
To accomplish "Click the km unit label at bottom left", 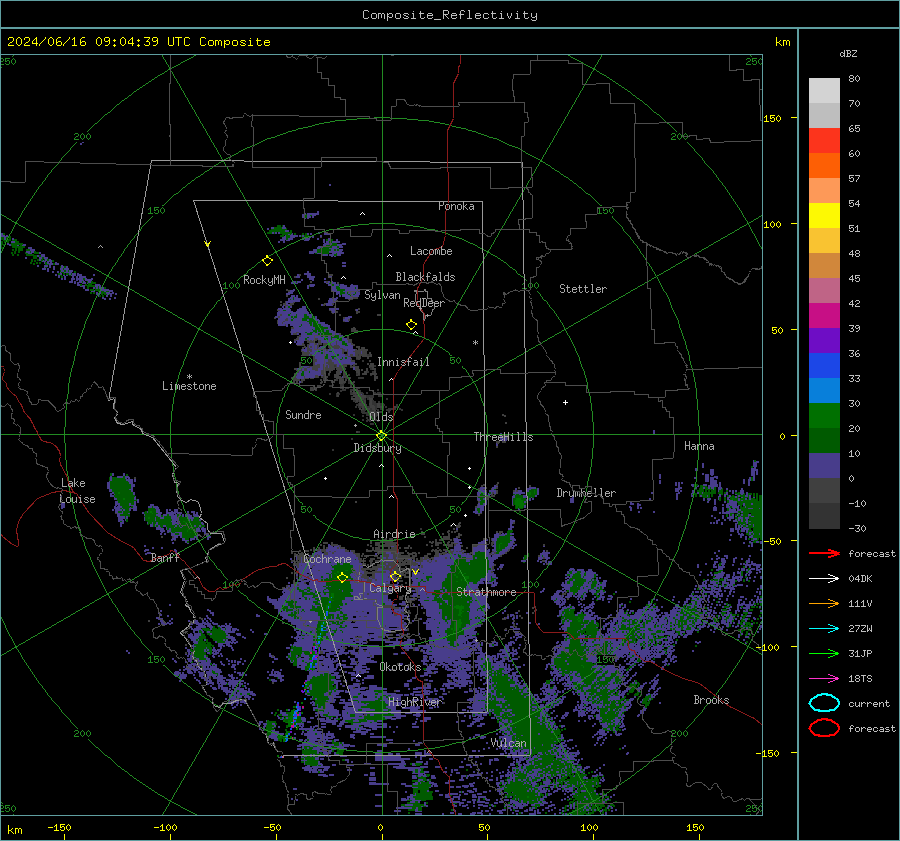I will tap(14, 830).
